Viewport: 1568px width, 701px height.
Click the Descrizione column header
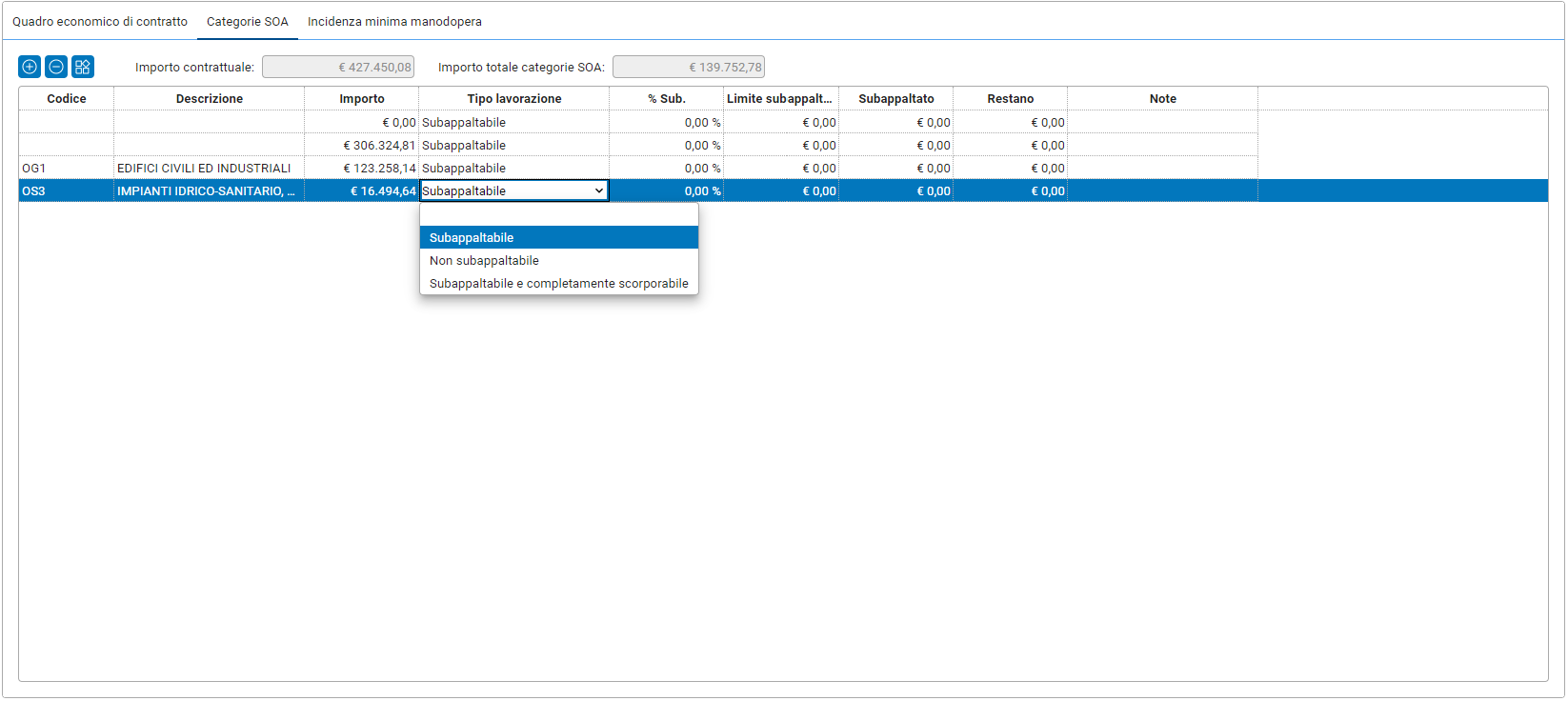210,99
